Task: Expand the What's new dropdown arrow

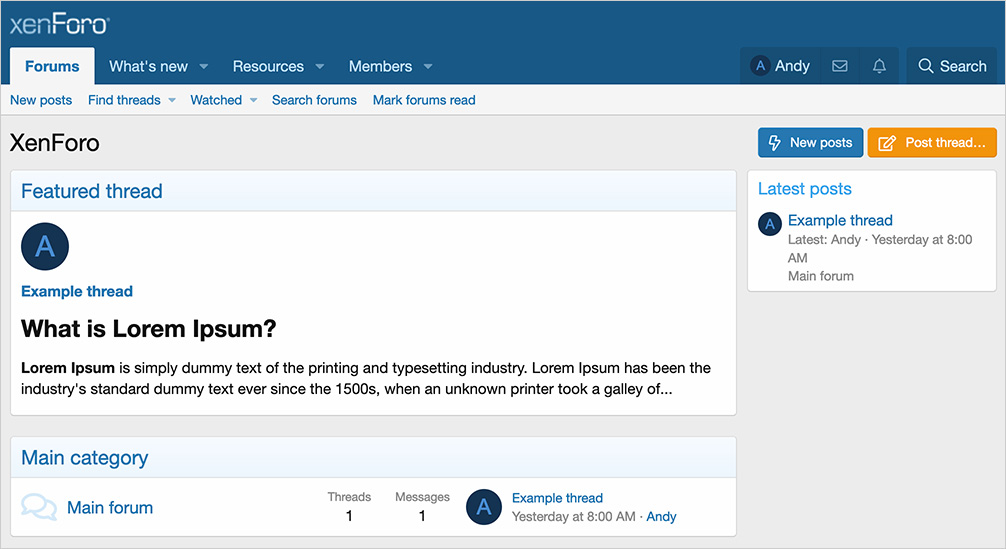Action: 204,67
